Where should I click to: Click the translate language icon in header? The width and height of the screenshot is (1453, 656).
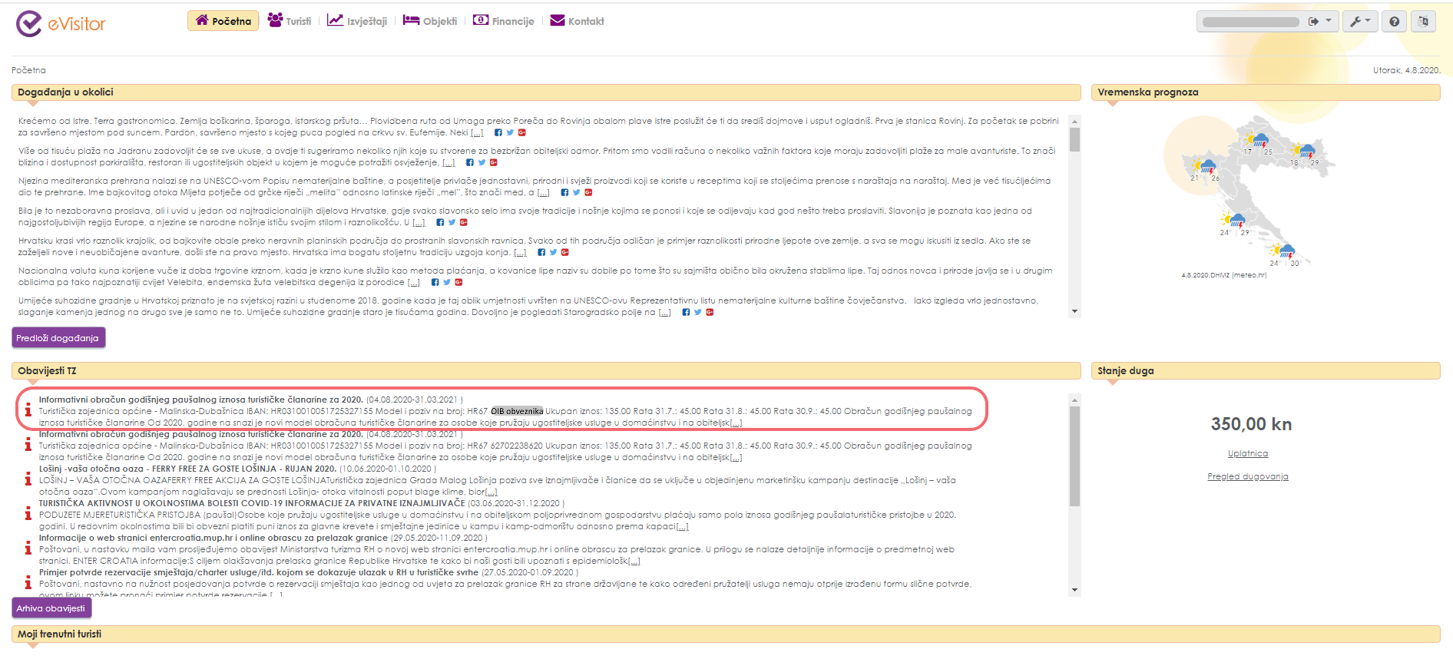pos(1423,22)
